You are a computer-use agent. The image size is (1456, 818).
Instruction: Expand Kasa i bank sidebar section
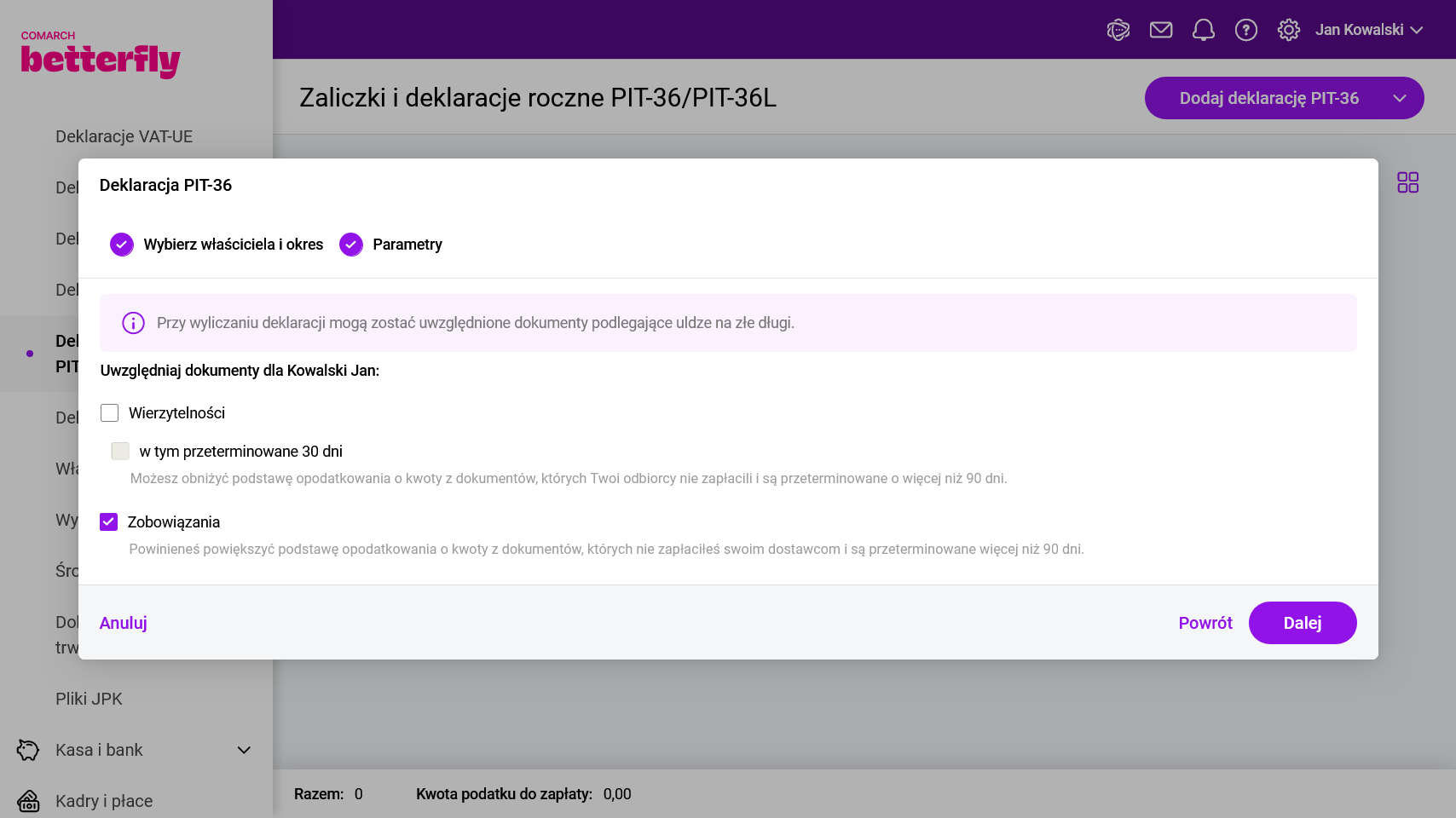[244, 750]
